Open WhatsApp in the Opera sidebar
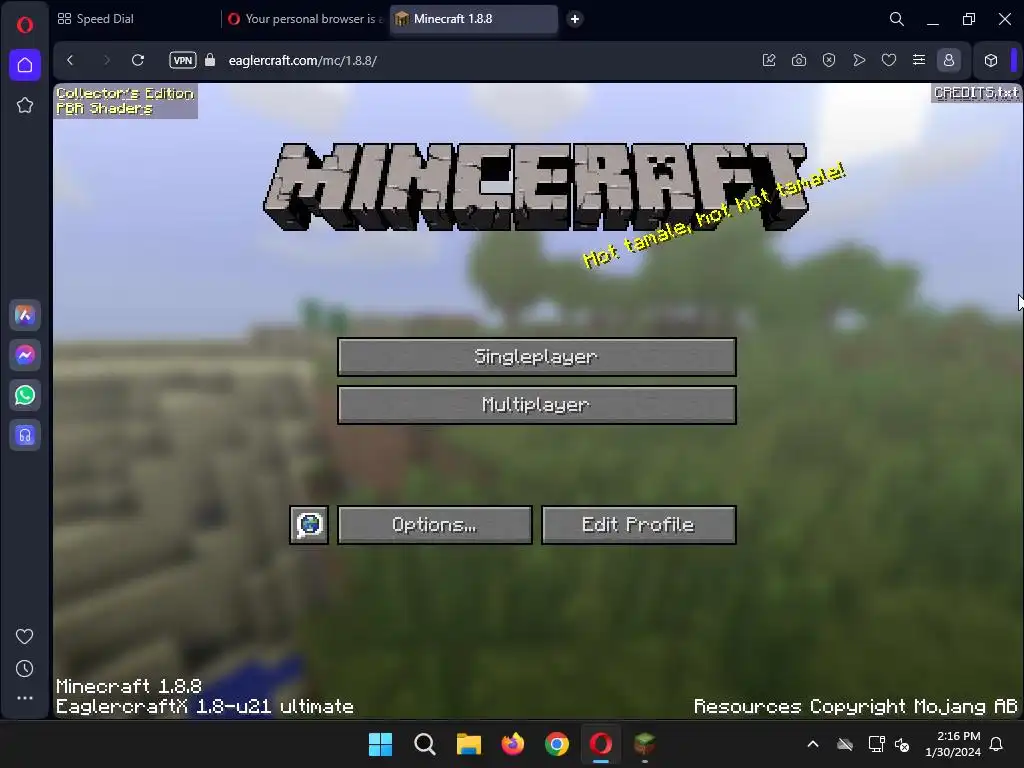Viewport: 1024px width, 768px height. pos(25,395)
